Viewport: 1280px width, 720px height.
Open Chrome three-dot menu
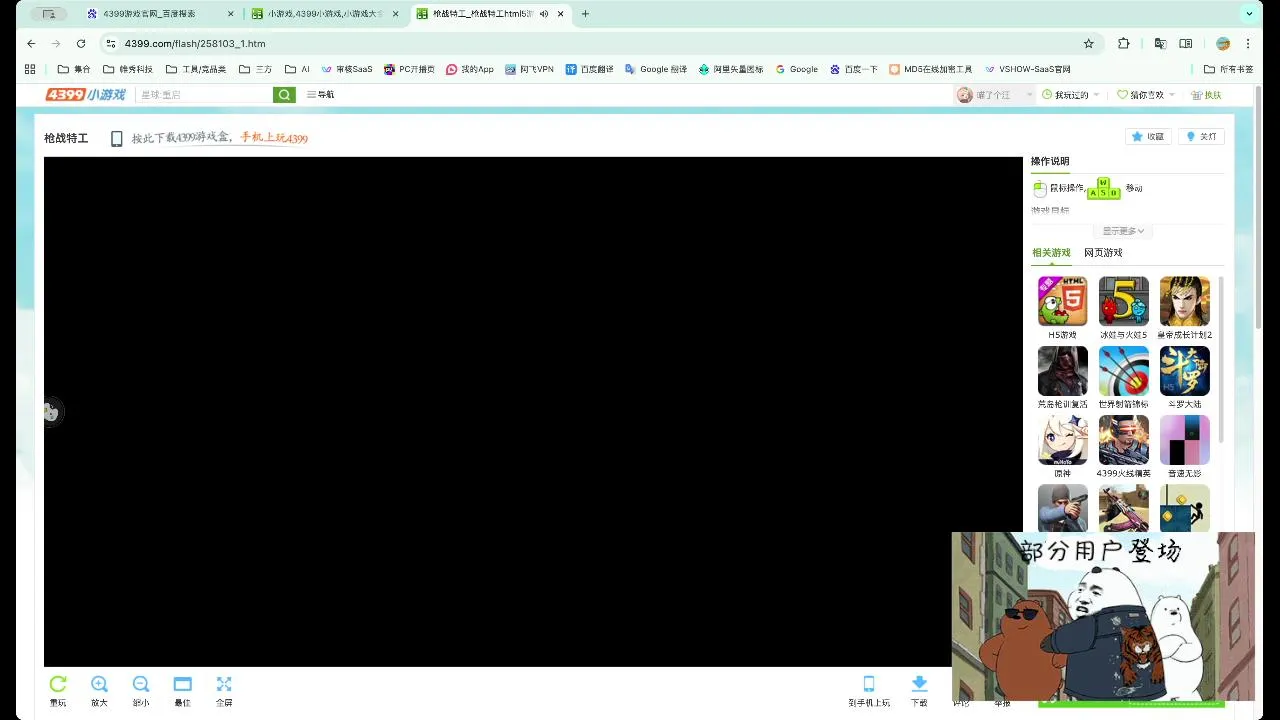tap(1248, 44)
